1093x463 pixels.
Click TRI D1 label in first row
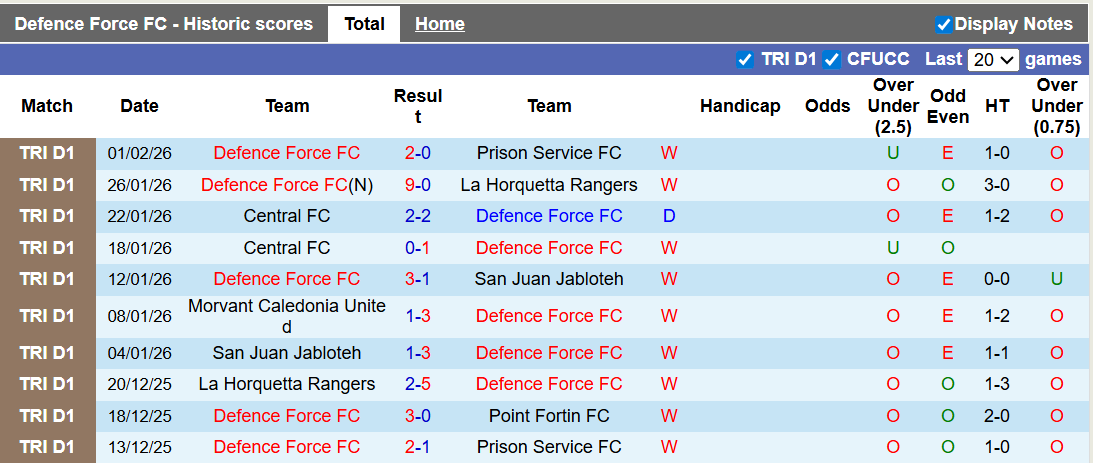tap(47, 153)
